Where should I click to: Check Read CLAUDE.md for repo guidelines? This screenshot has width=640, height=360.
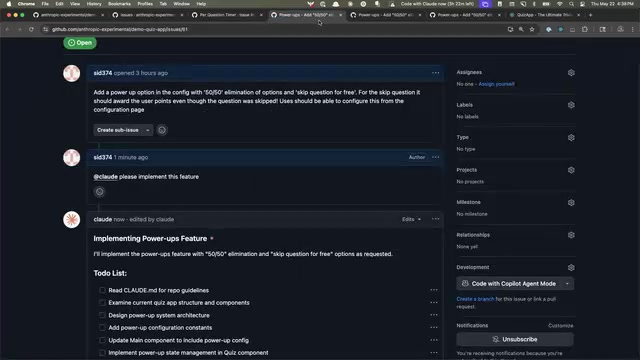(102, 290)
